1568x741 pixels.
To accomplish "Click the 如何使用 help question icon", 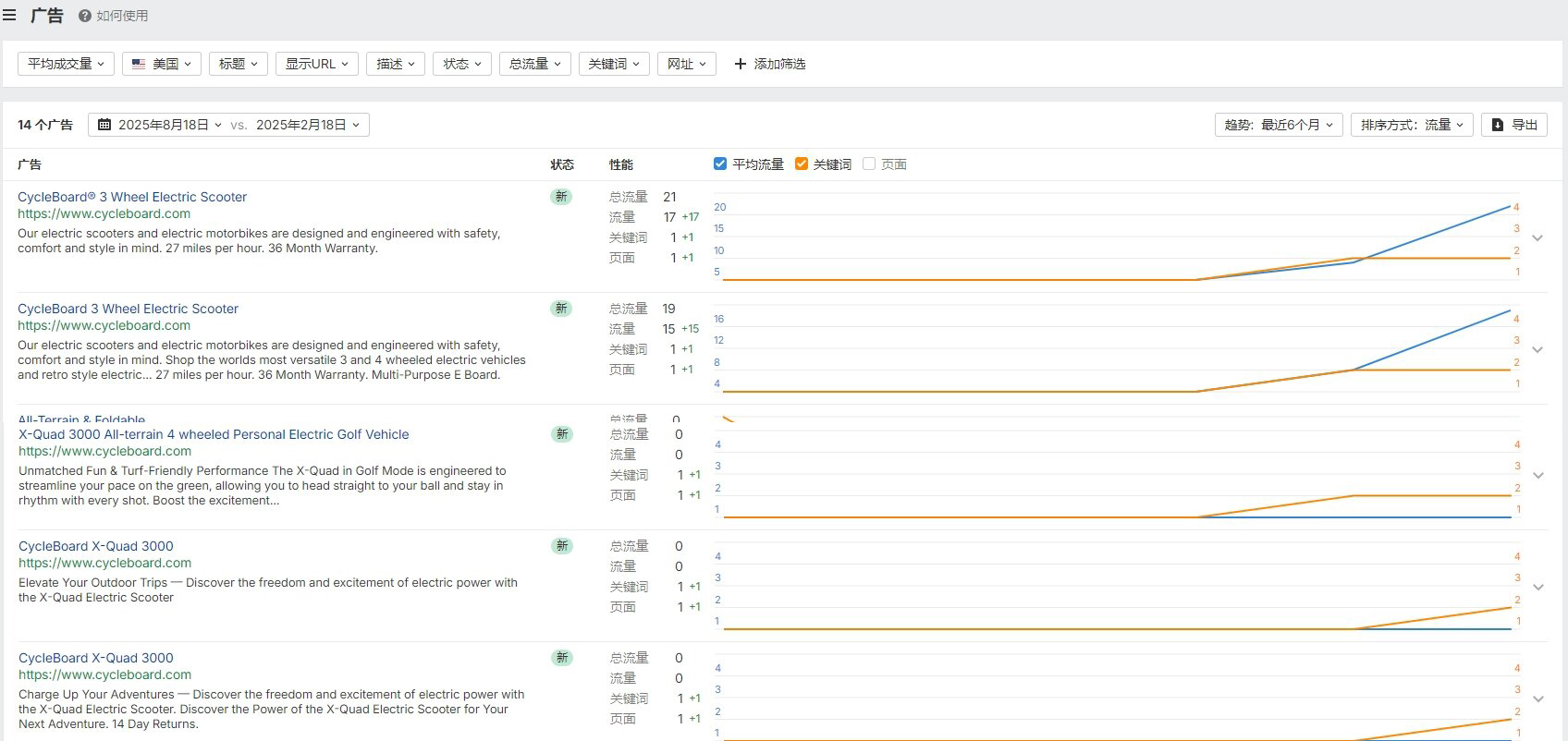I will 85,16.
